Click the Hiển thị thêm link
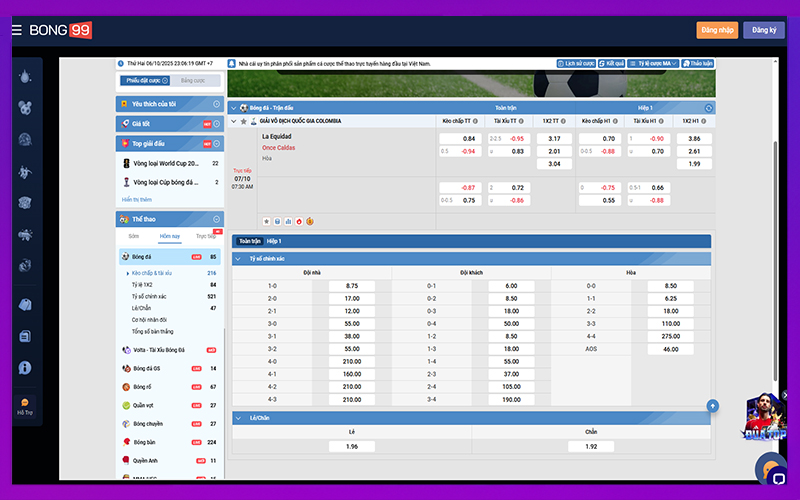This screenshot has height=500, width=800. pyautogui.click(x=136, y=199)
